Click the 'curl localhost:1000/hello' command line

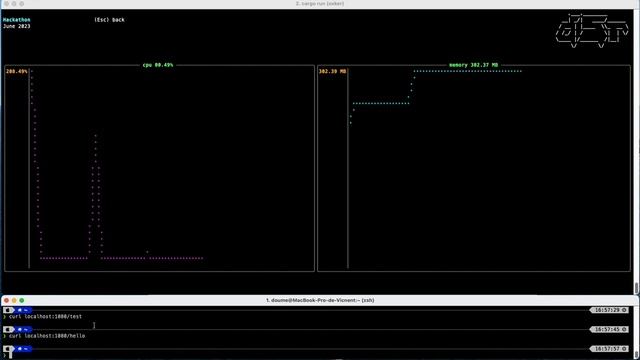(47, 336)
